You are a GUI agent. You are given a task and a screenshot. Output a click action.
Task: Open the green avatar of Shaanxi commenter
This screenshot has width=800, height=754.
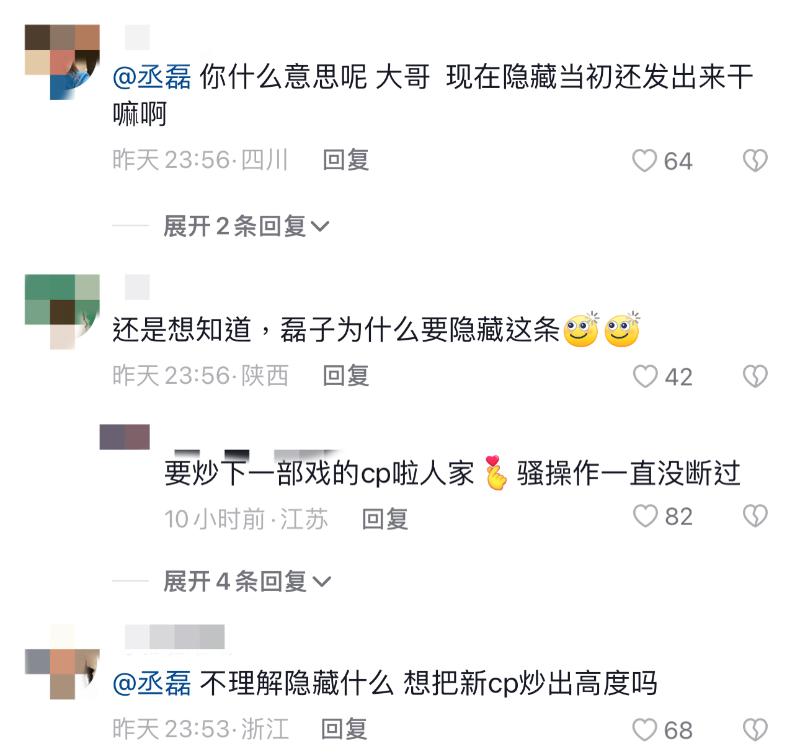tap(62, 312)
